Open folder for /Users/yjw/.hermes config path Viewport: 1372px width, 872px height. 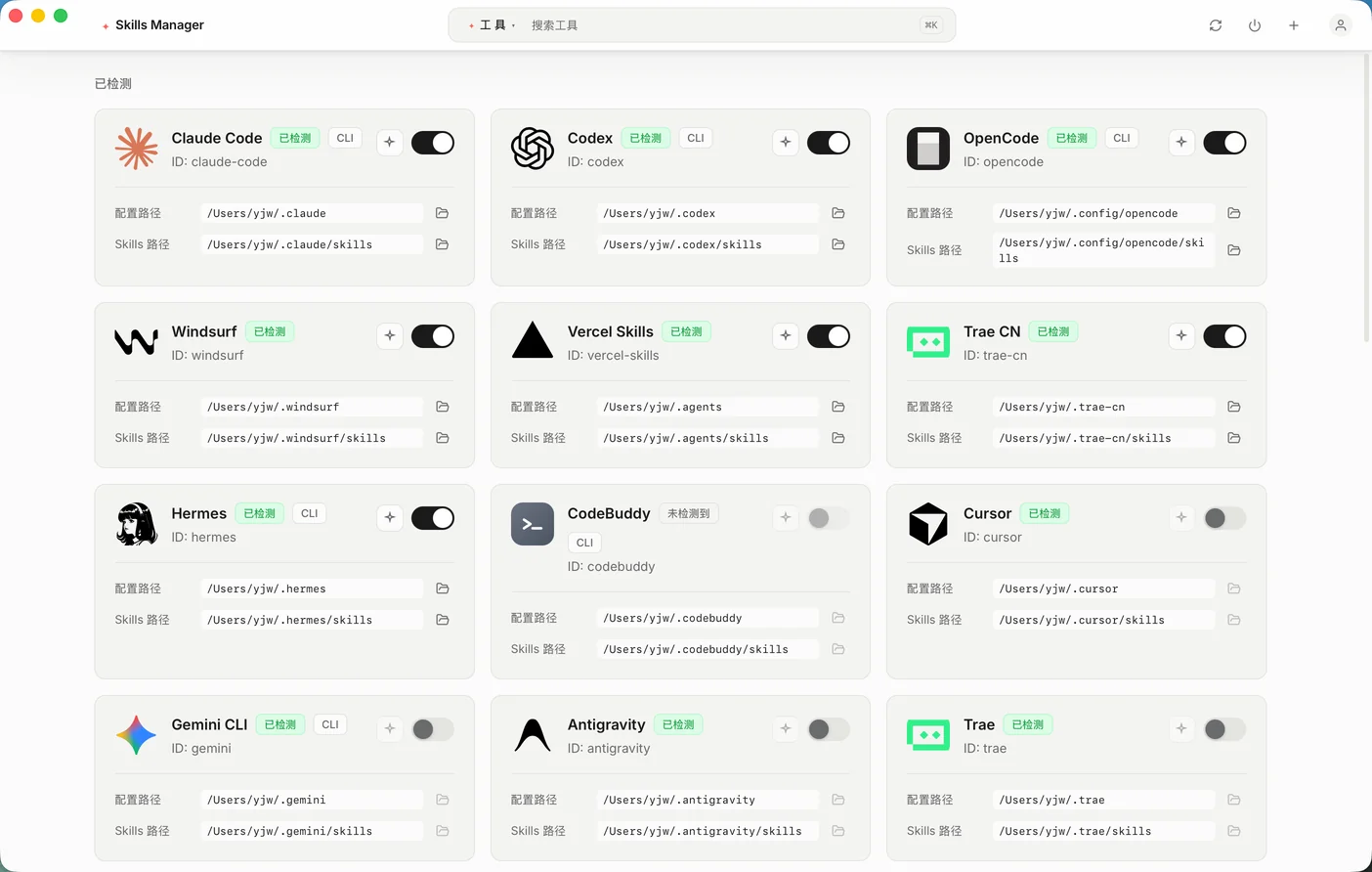[x=443, y=589]
